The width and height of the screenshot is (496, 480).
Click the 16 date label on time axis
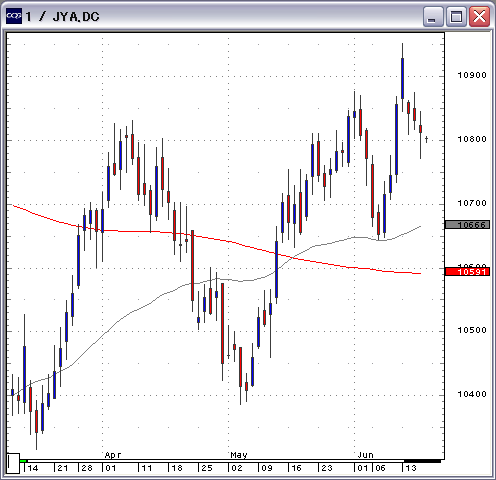point(297,468)
